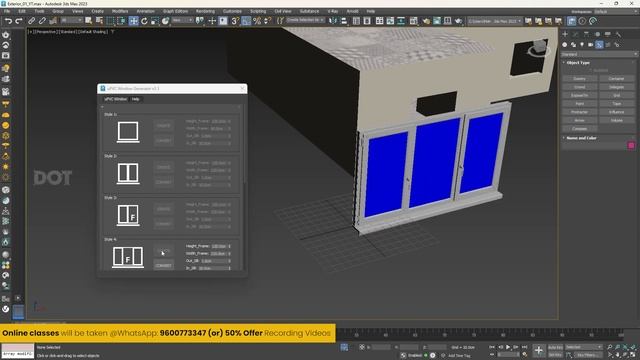Open the Rendering menu

(x=205, y=11)
